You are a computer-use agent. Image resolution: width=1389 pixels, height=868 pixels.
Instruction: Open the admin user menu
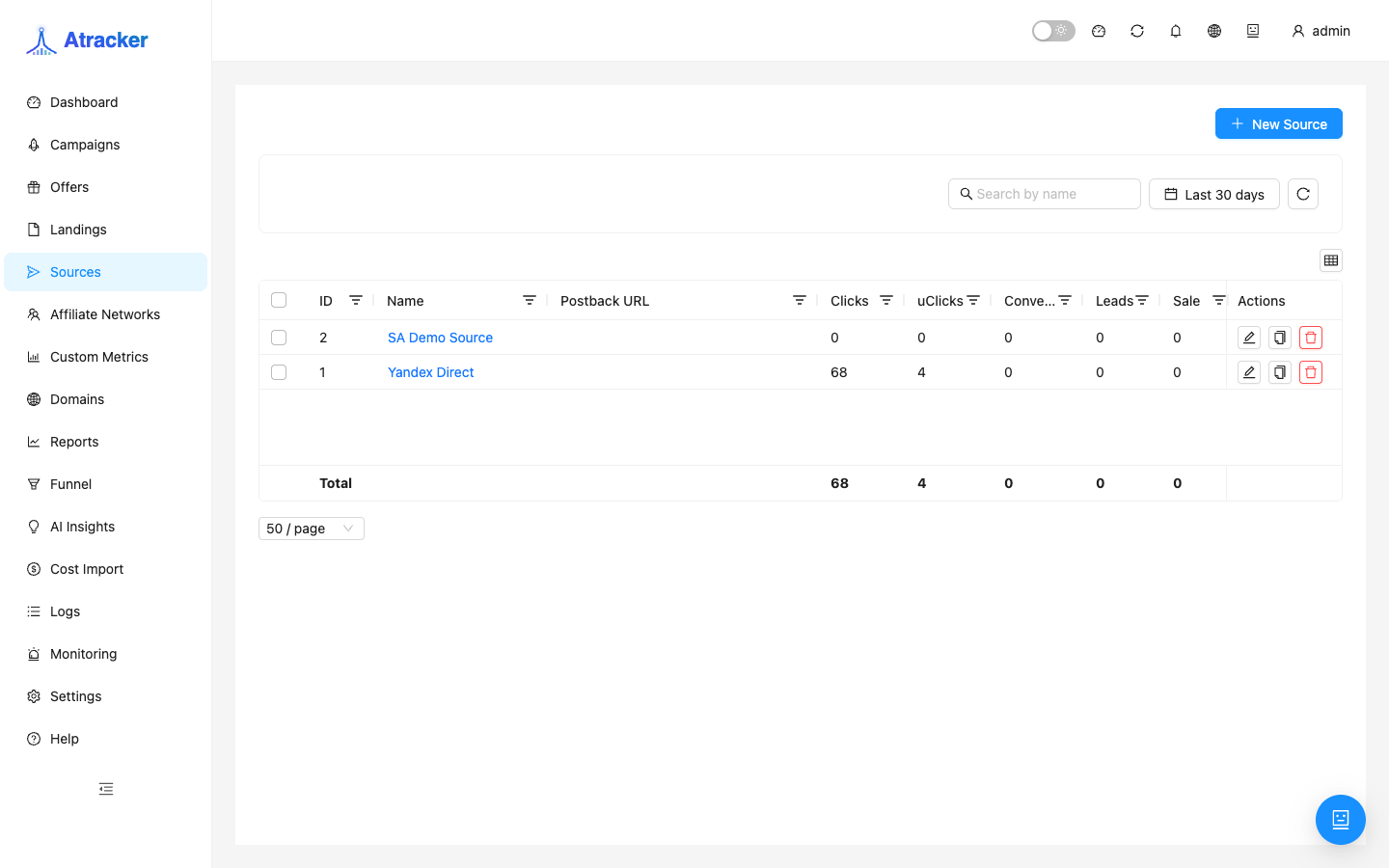click(x=1321, y=31)
